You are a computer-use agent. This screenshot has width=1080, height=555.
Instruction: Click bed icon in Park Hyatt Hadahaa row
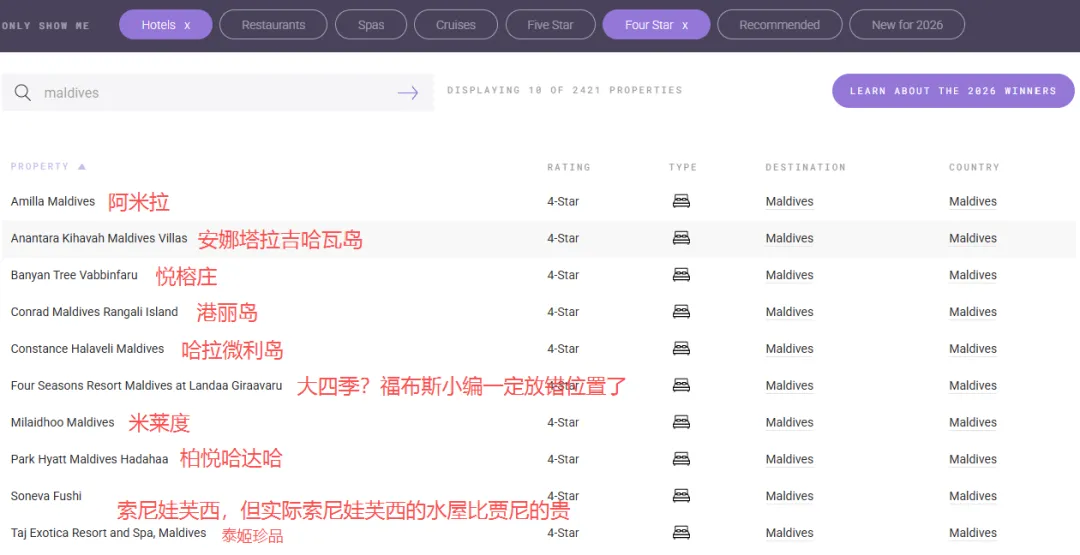[681, 459]
